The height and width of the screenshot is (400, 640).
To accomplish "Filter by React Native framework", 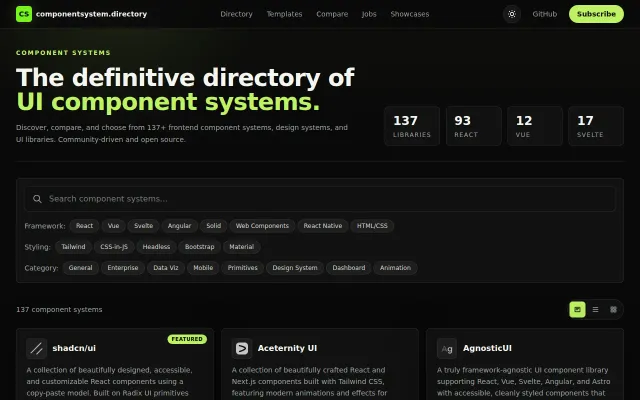I will (322, 226).
